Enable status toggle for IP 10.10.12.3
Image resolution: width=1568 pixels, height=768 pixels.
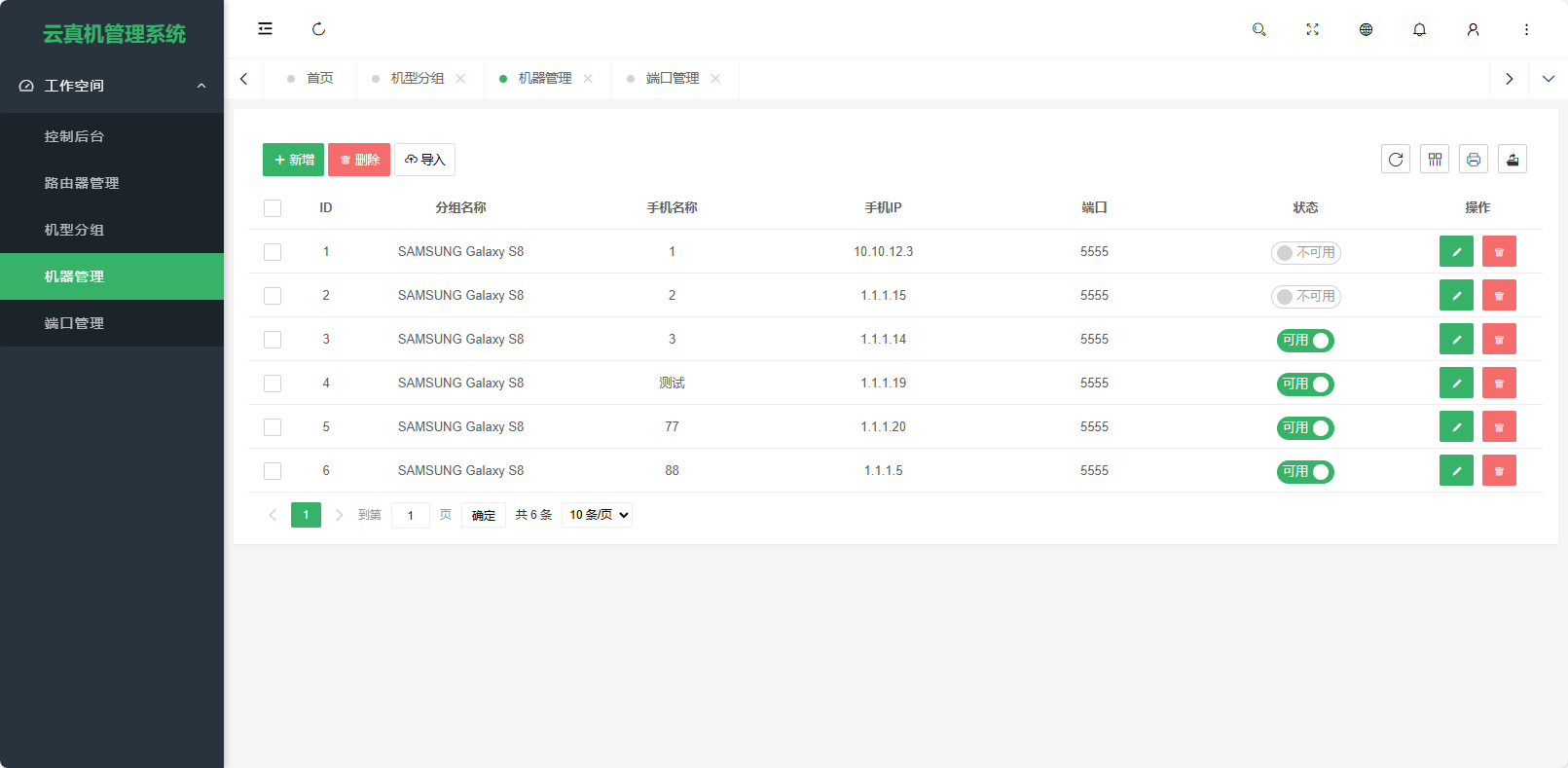pyautogui.click(x=1305, y=252)
